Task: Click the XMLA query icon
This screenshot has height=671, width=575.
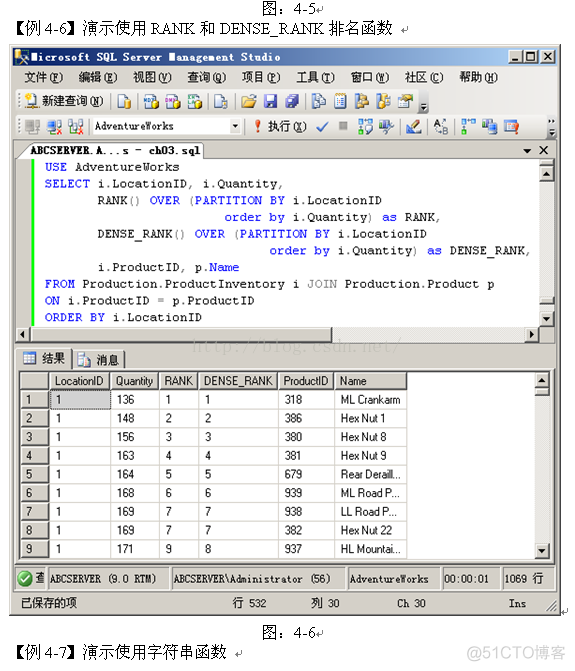Action: tap(195, 101)
